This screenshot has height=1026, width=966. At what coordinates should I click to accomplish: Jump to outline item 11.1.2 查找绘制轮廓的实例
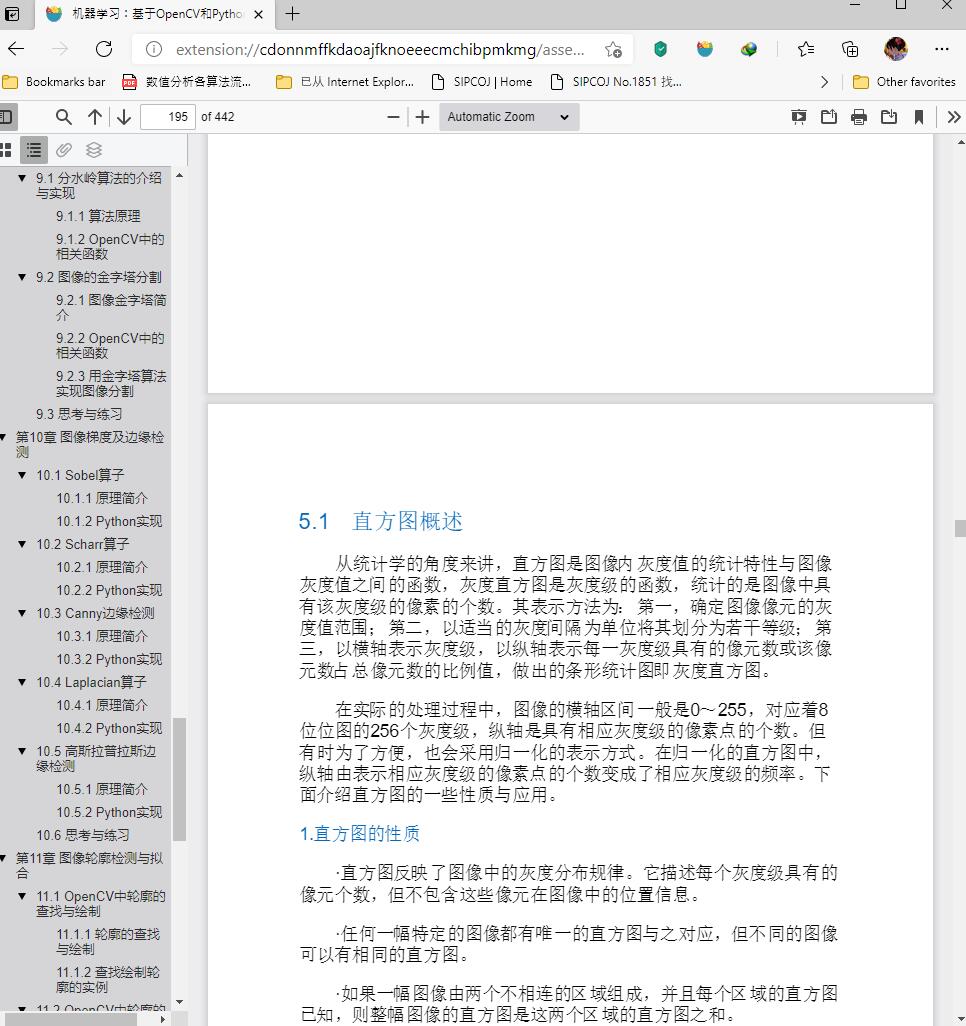pyautogui.click(x=108, y=980)
